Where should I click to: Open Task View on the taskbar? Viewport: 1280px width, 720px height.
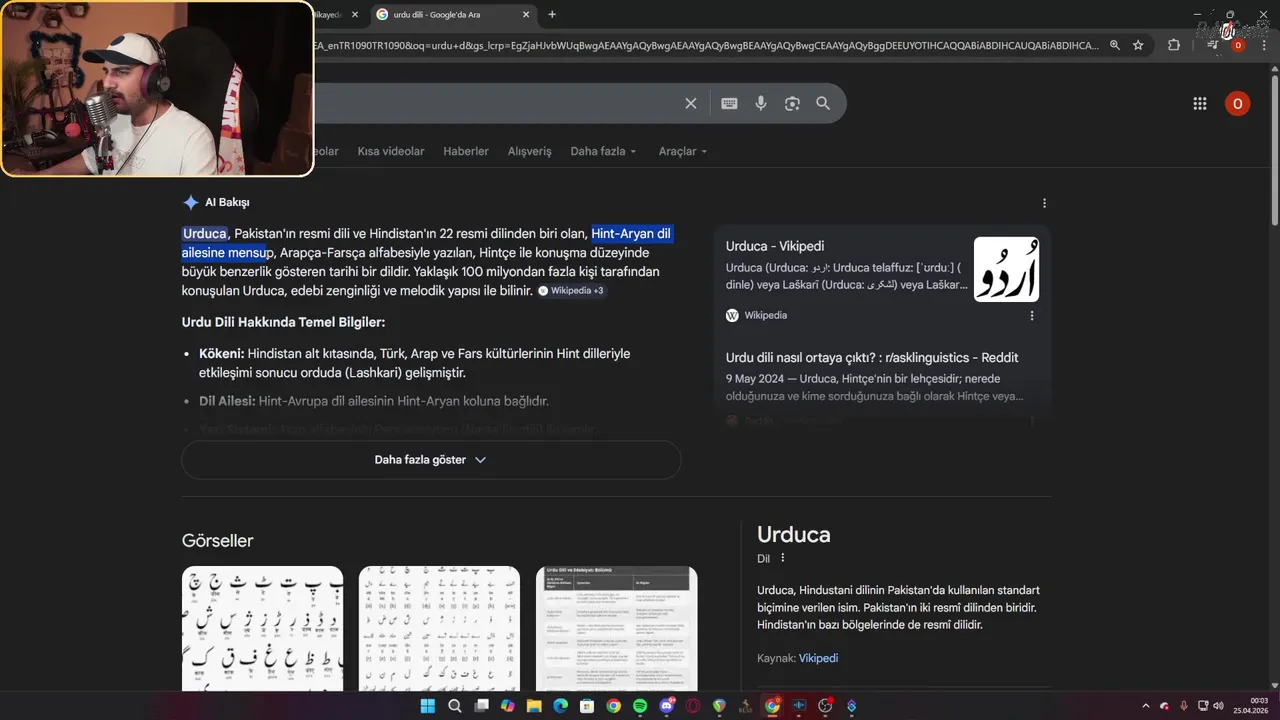tap(481, 706)
